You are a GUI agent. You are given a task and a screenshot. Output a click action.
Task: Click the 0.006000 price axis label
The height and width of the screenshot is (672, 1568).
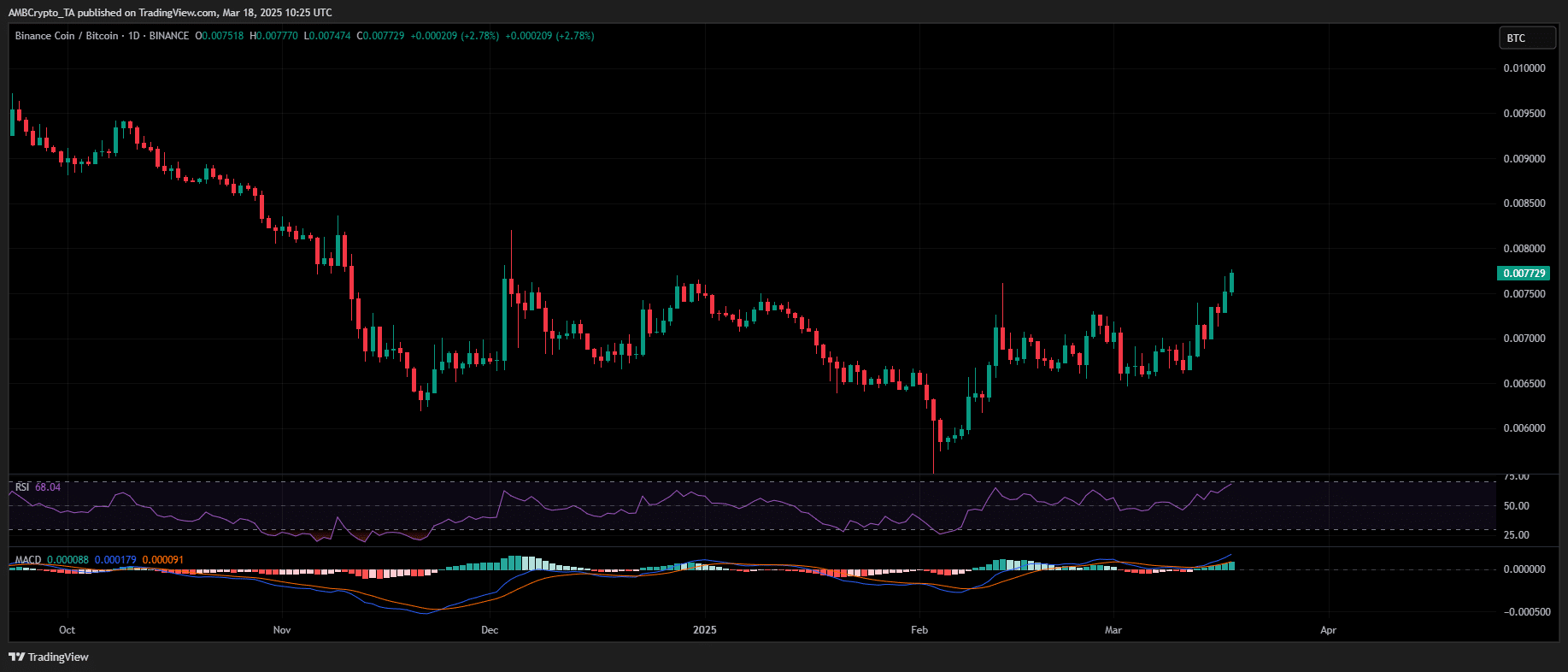click(1524, 428)
